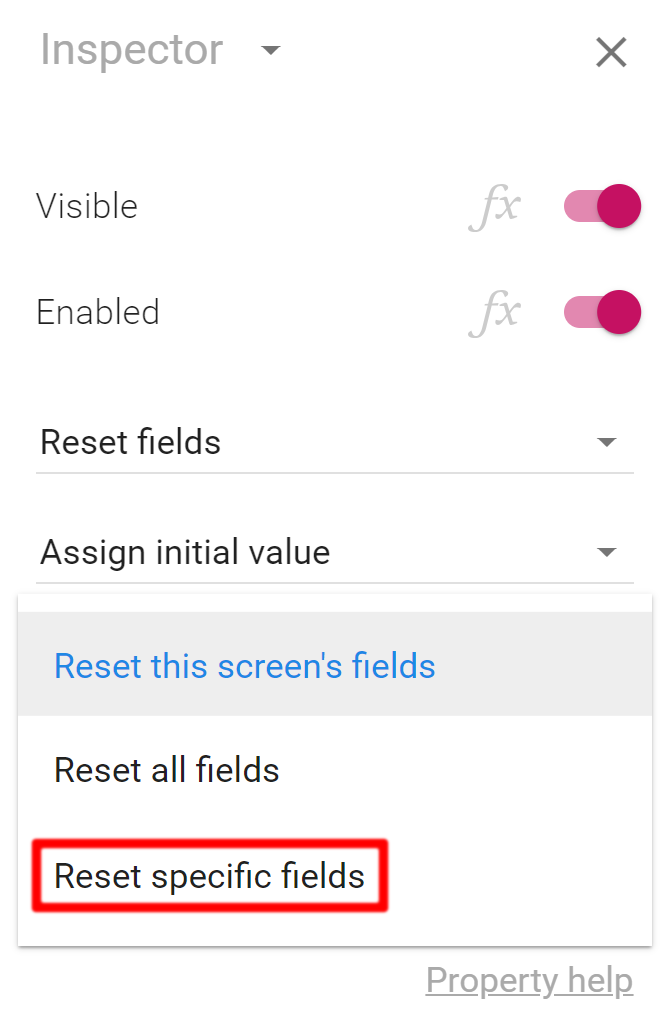This screenshot has height=1036, width=668.
Task: Click the fx formula icon for Visible
Action: pyautogui.click(x=495, y=207)
